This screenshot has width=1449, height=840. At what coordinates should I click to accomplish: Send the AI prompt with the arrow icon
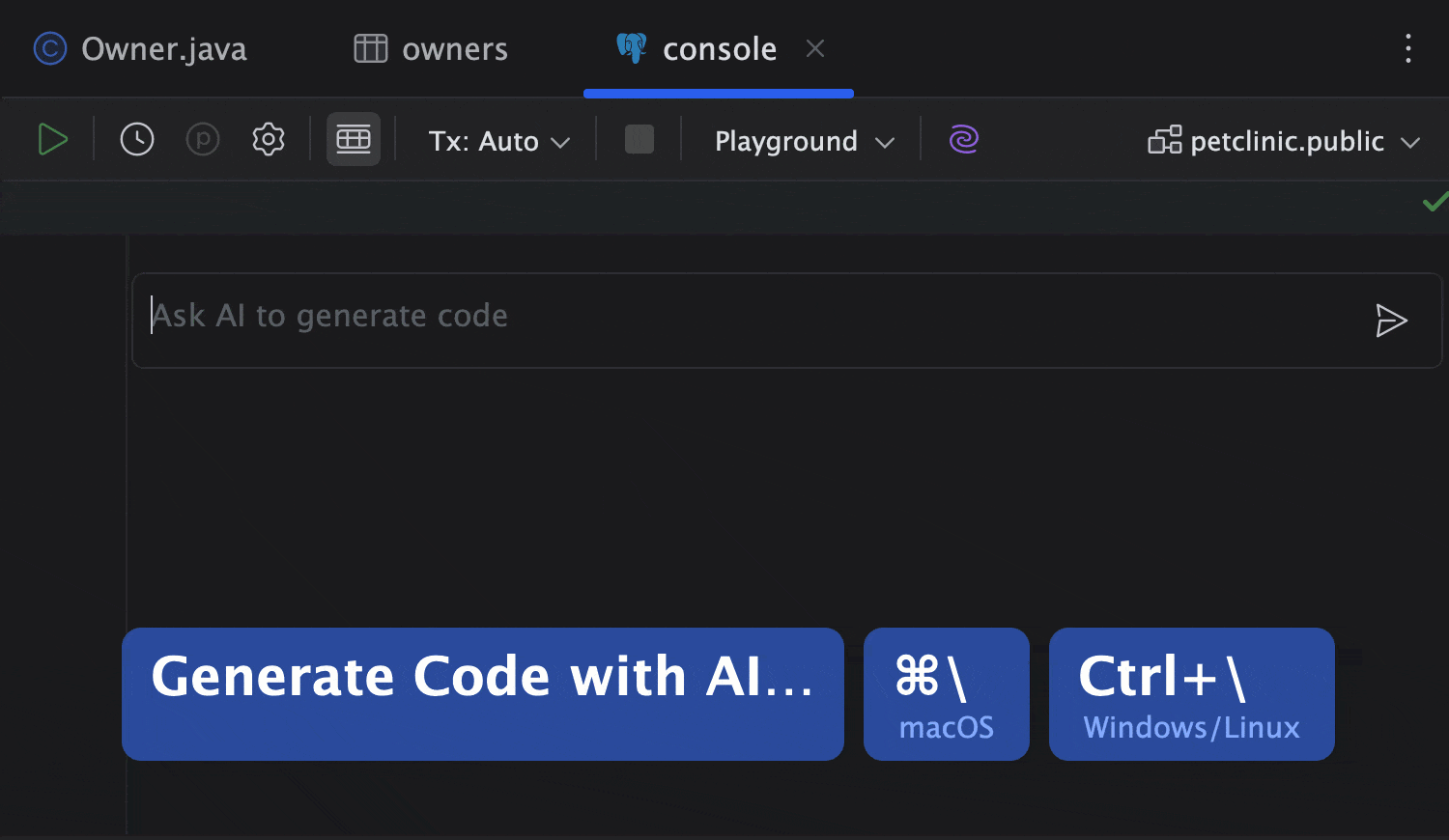pyautogui.click(x=1391, y=321)
